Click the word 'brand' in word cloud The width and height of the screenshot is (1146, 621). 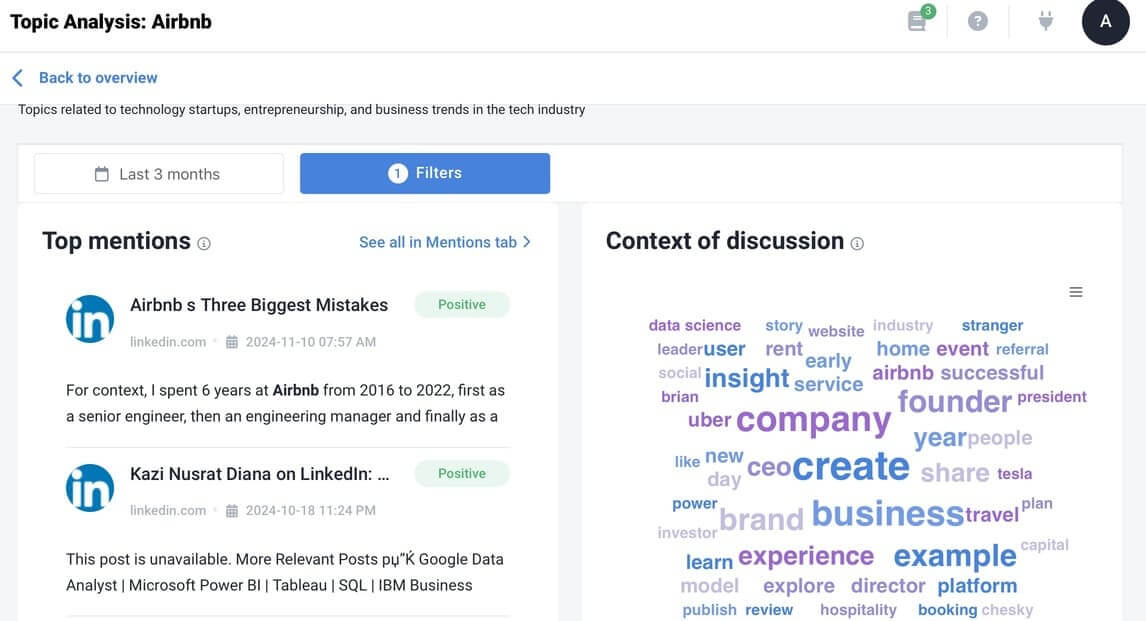tap(761, 519)
